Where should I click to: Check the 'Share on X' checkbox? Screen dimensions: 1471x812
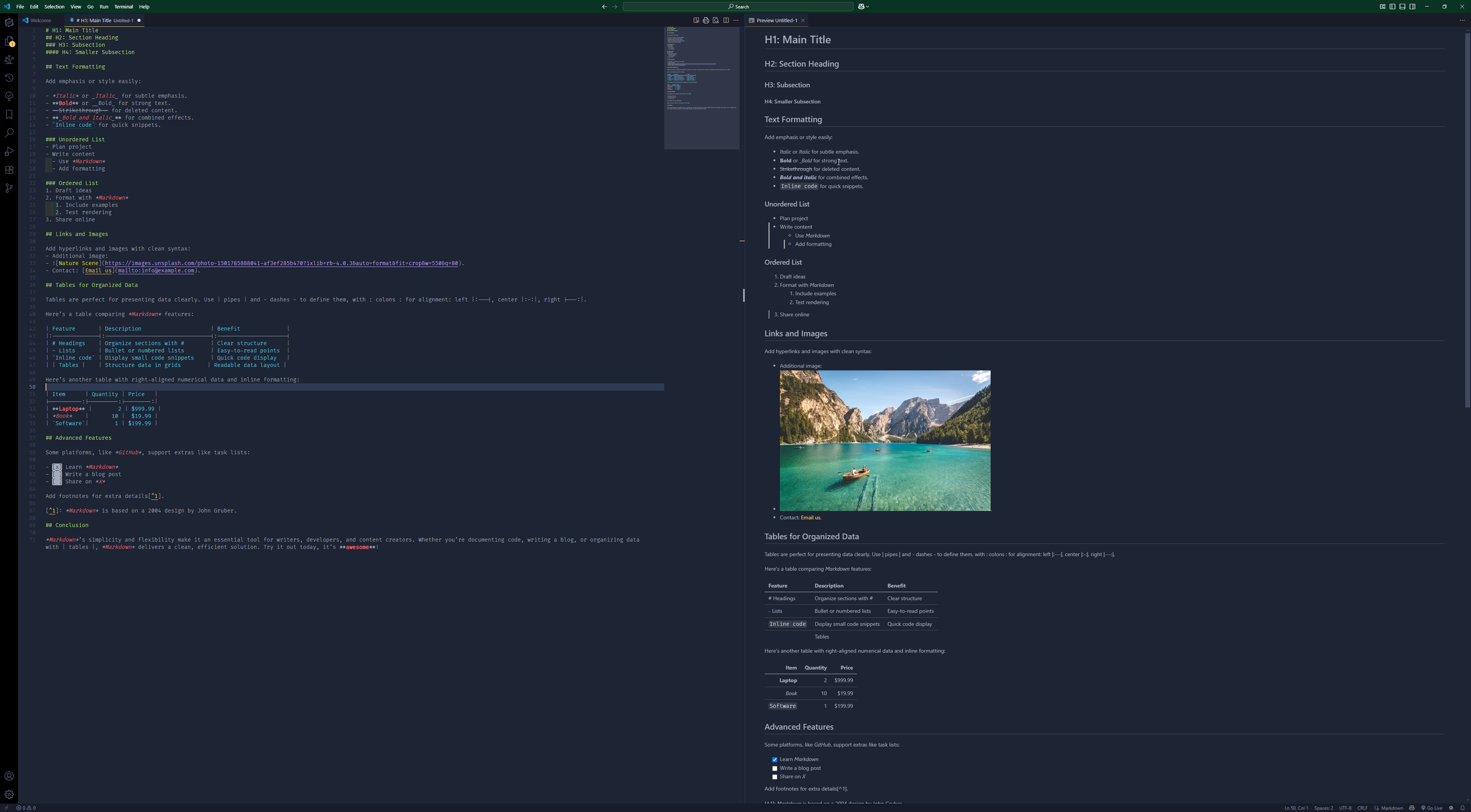point(775,777)
